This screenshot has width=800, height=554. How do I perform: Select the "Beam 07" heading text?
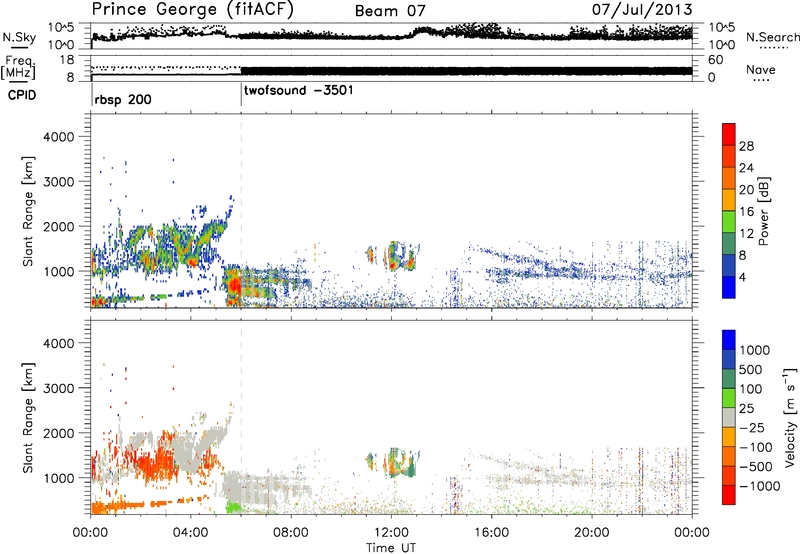[x=390, y=11]
